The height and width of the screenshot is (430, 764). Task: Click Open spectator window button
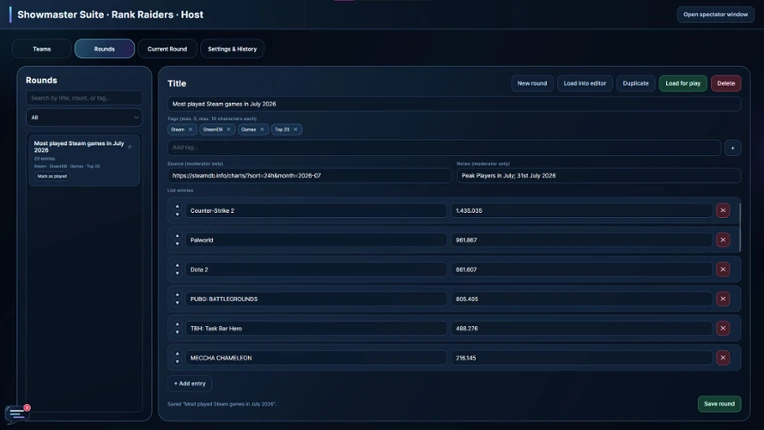tap(715, 15)
